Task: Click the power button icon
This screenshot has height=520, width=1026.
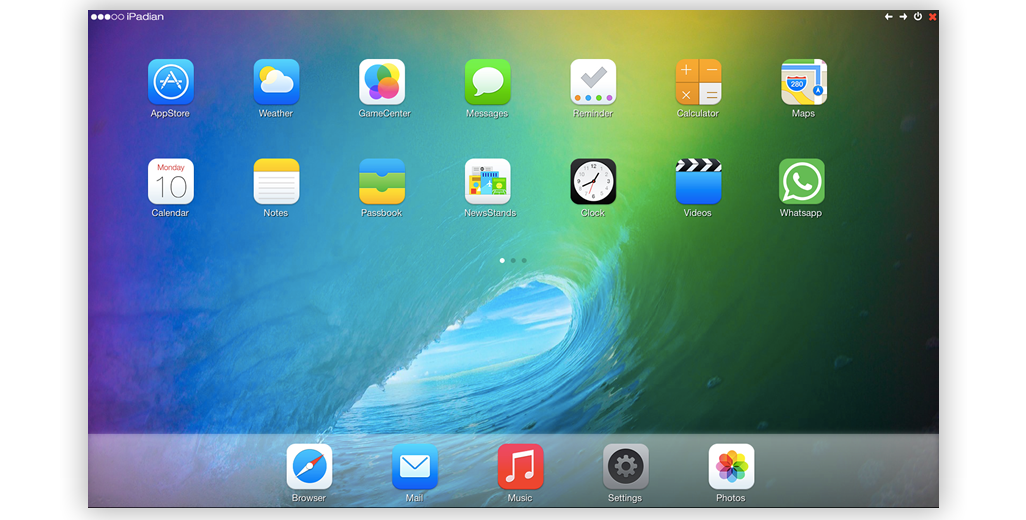Action: click(918, 16)
